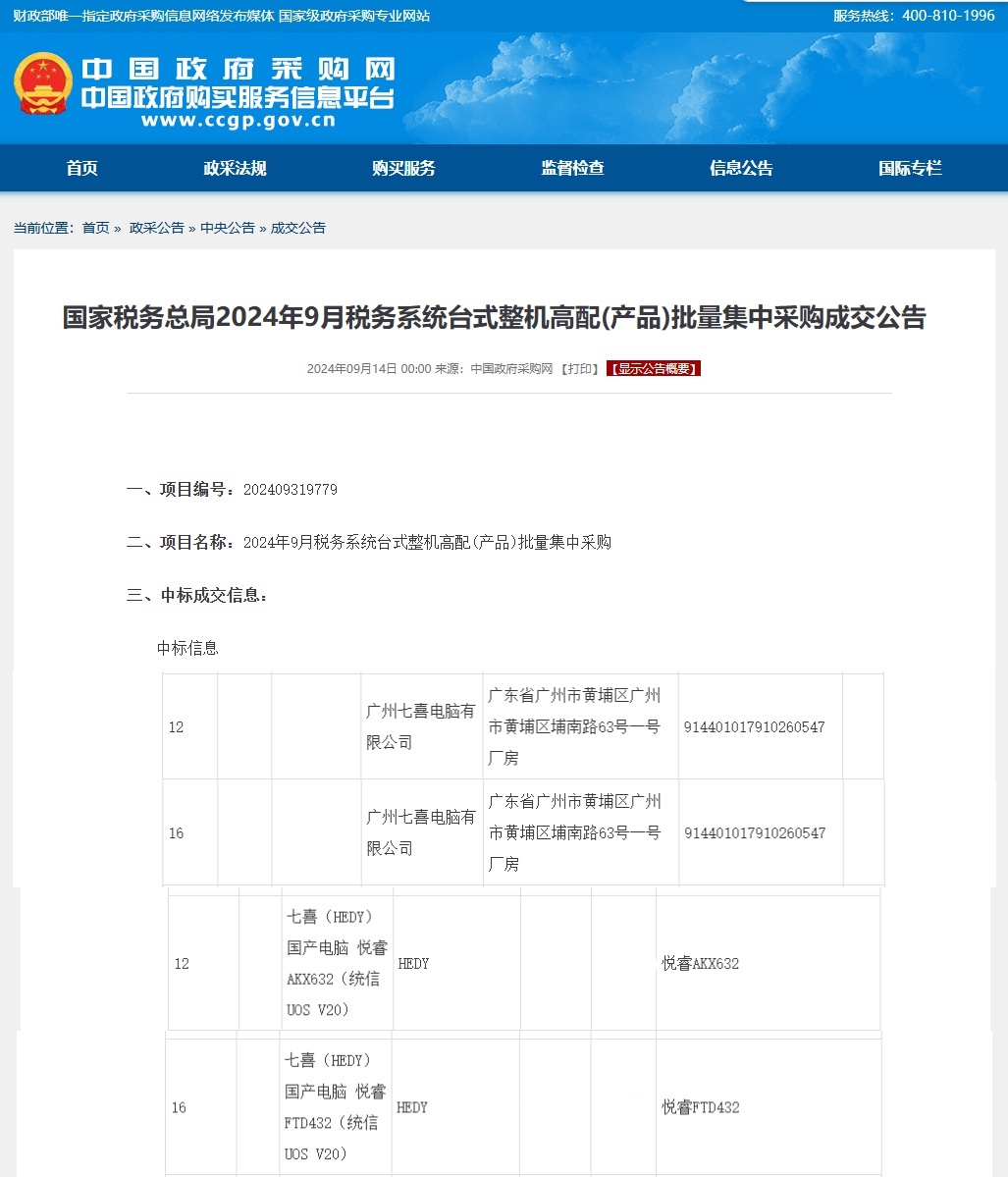Click the HEDY brand cell in FTD432 row
This screenshot has width=1008, height=1177.
pos(454,1107)
